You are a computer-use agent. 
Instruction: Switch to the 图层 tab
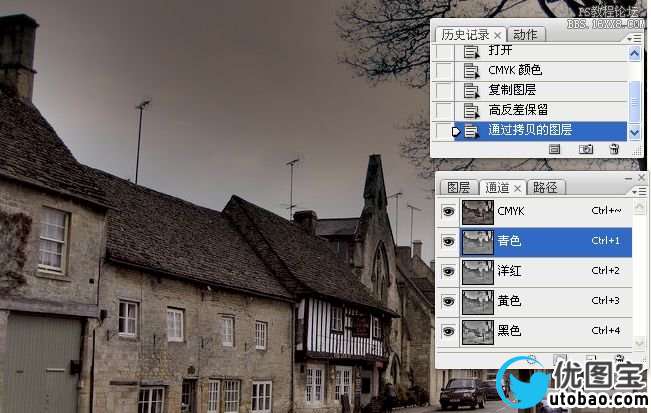(x=458, y=188)
